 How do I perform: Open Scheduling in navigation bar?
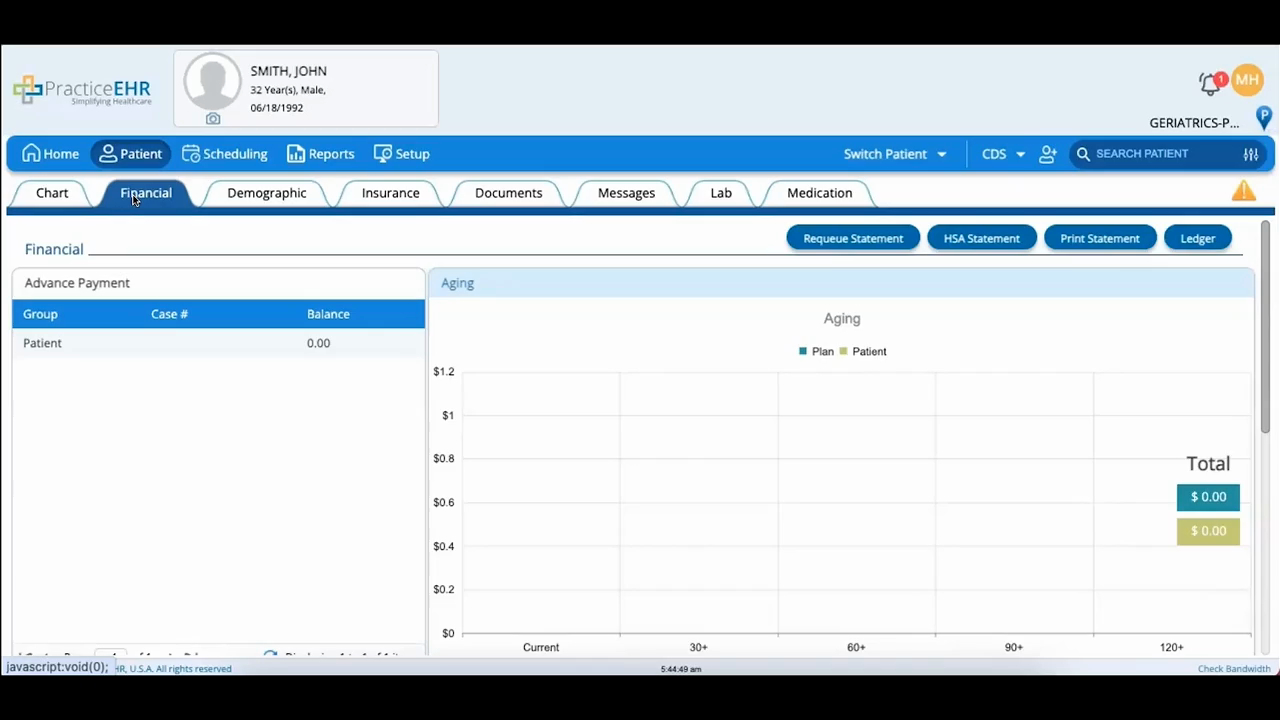[x=225, y=154]
